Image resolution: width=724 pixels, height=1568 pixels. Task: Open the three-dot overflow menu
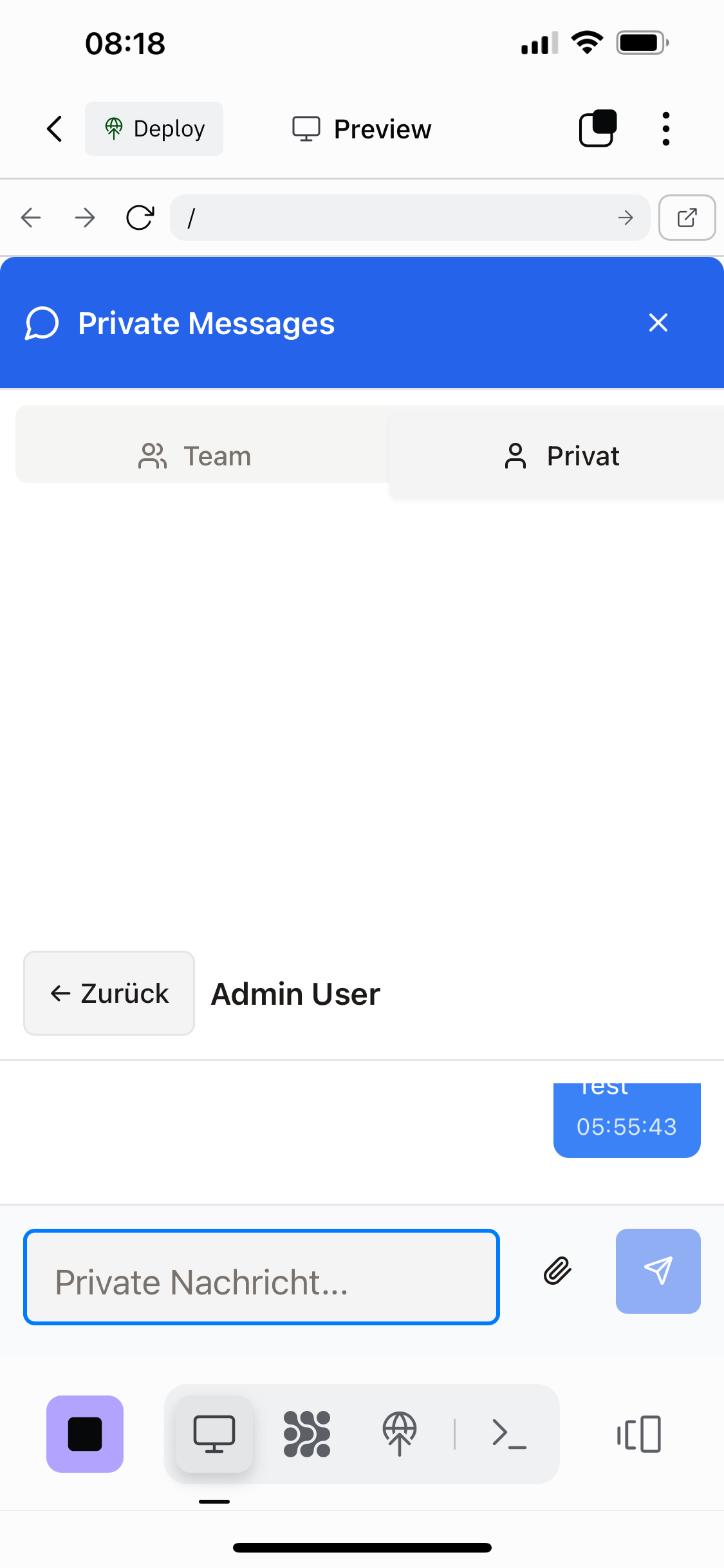(666, 129)
